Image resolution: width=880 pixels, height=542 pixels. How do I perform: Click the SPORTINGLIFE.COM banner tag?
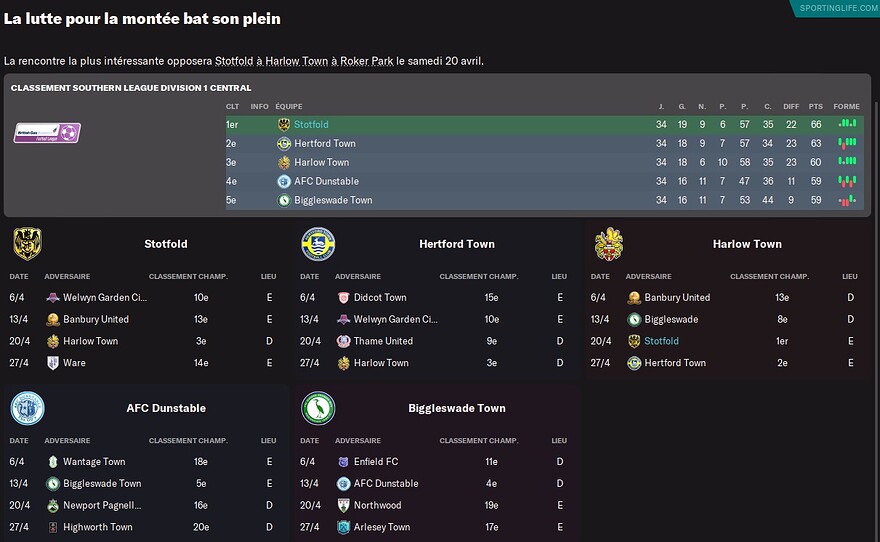point(836,8)
